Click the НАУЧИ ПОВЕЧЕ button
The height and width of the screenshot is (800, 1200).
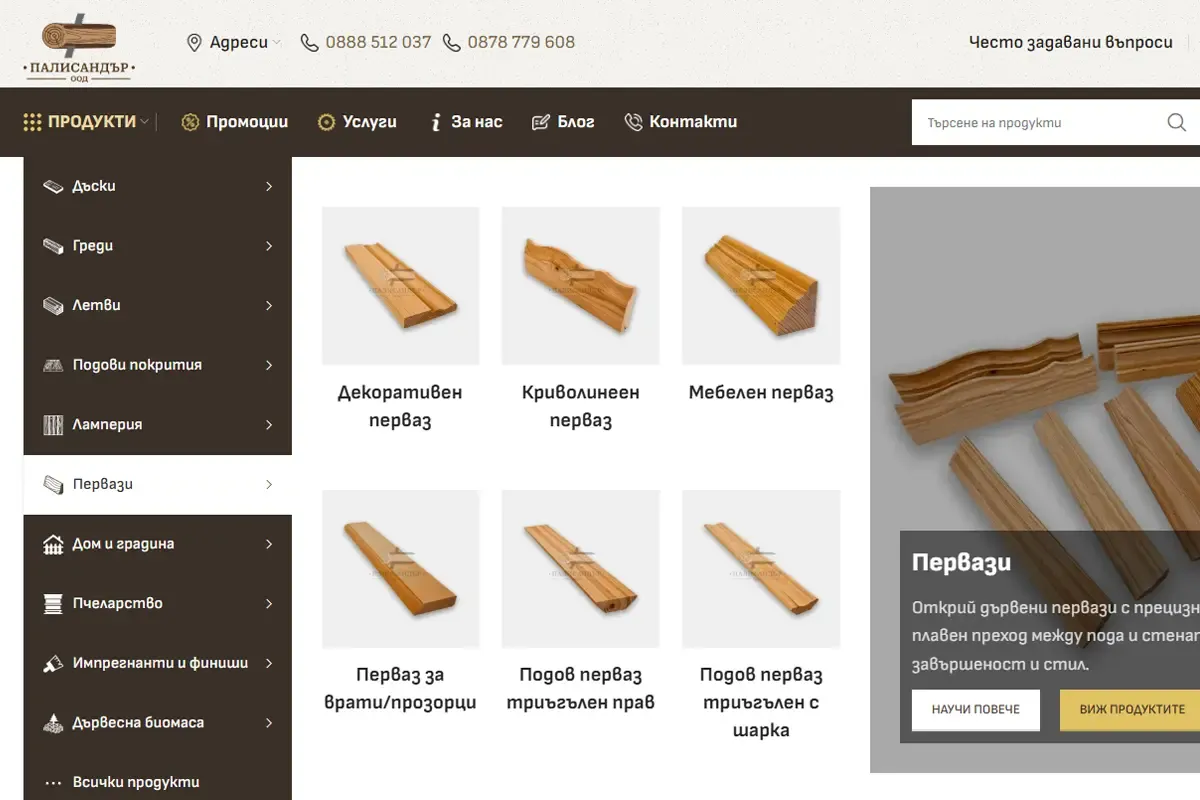tap(976, 709)
